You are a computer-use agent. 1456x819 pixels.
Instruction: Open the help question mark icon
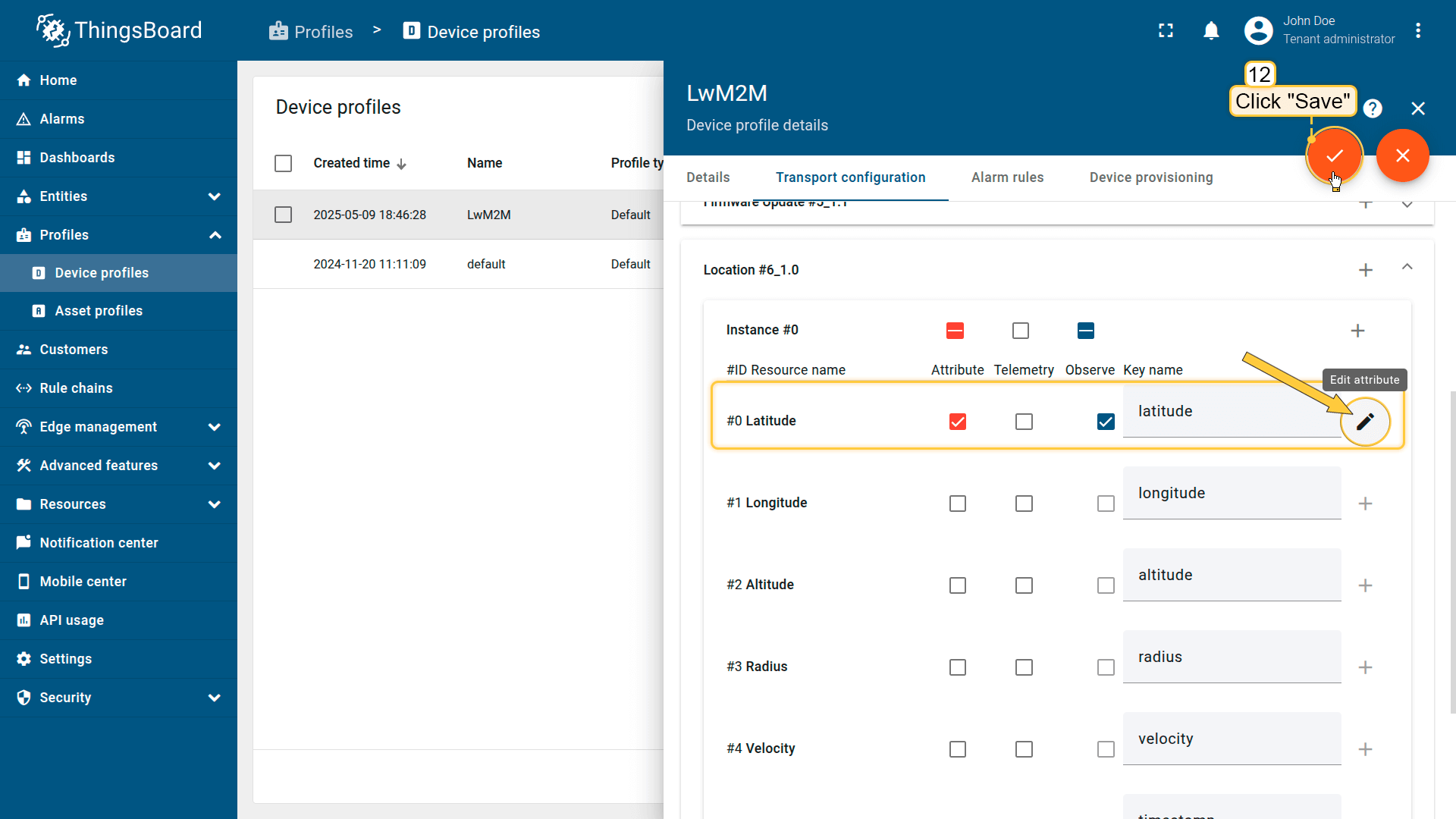coord(1372,108)
